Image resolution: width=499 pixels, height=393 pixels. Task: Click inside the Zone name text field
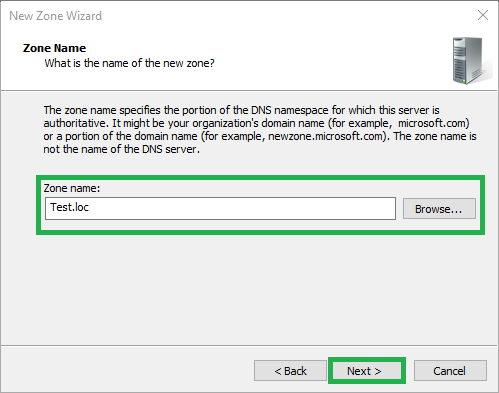tap(220, 208)
